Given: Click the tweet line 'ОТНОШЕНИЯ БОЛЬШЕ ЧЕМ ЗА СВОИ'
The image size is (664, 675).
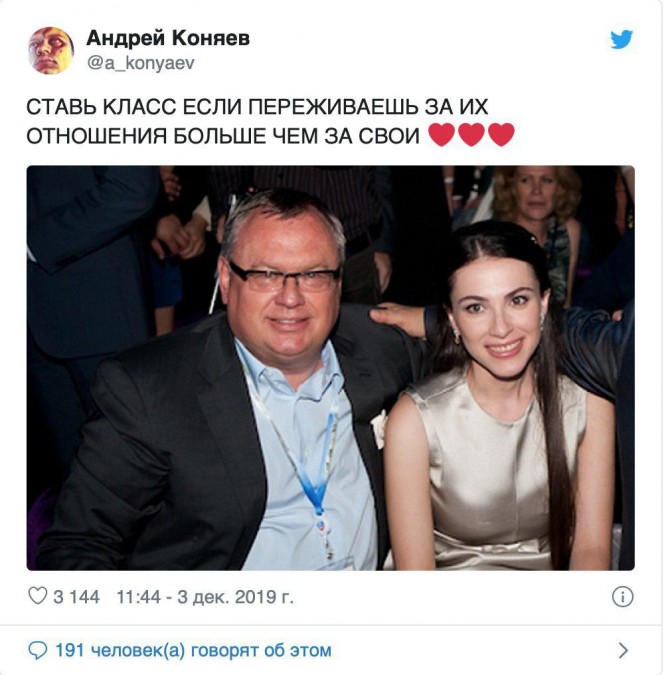Looking at the screenshot, I should [223, 136].
